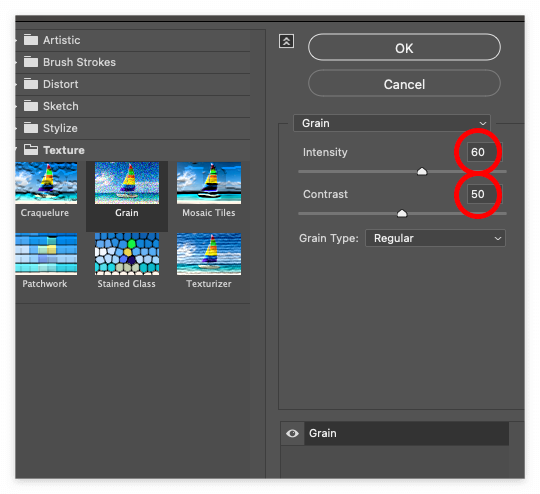Click the Contrast slider handle

402,214
